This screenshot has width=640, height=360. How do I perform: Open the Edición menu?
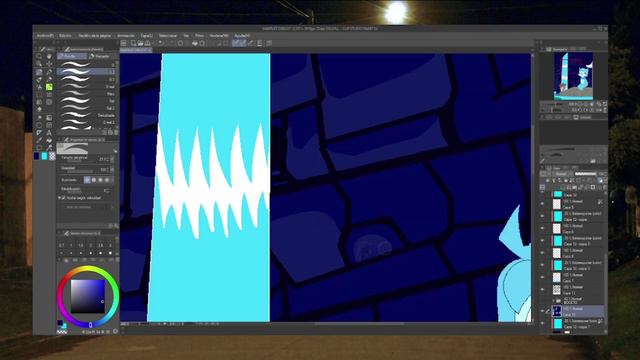click(65, 36)
